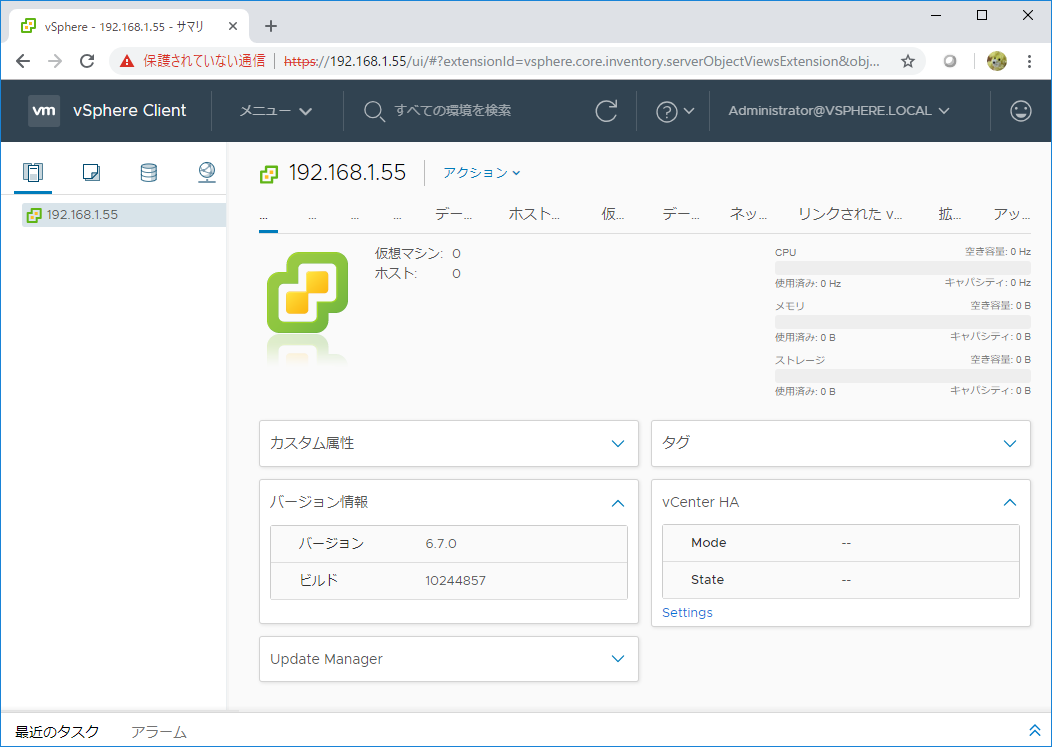The width and height of the screenshot is (1052, 747).
Task: Click the smiley feedback icon
Action: tap(1020, 111)
